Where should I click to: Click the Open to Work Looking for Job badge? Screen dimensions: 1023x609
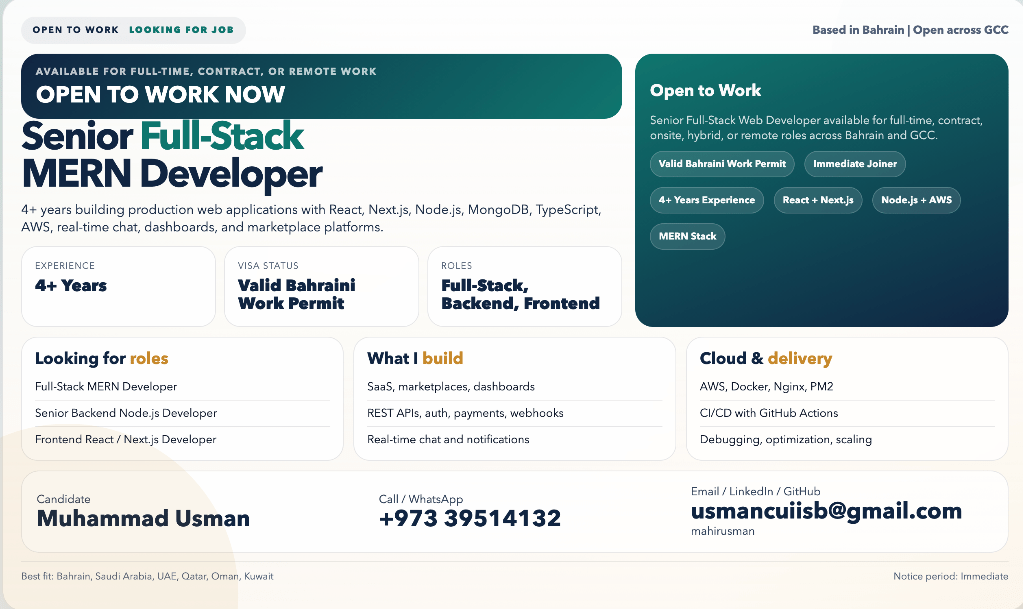(133, 30)
